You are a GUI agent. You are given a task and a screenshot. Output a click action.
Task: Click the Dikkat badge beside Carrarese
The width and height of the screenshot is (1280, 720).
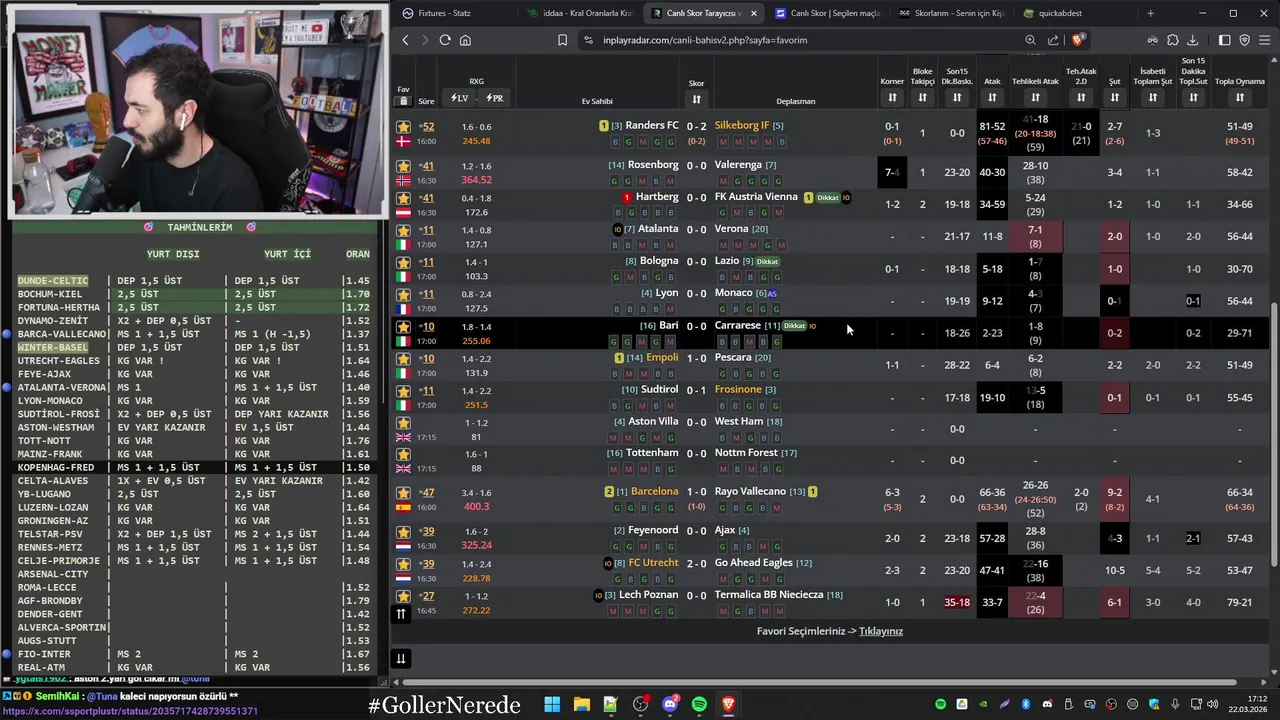(x=794, y=326)
